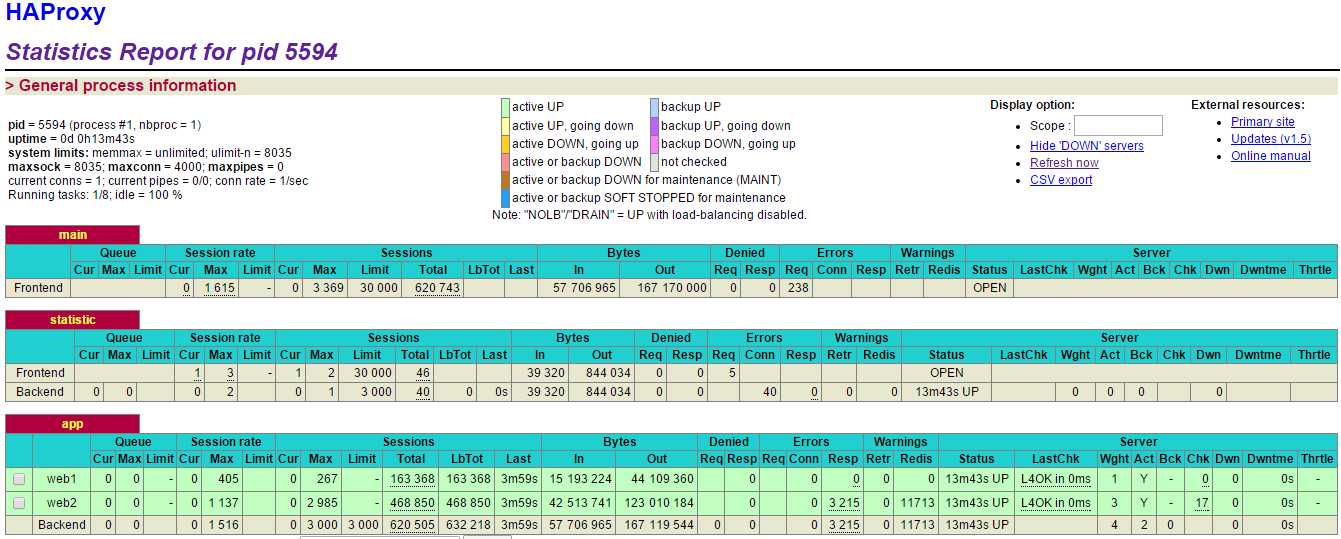Click the 'not checked' legend color box

click(x=654, y=162)
